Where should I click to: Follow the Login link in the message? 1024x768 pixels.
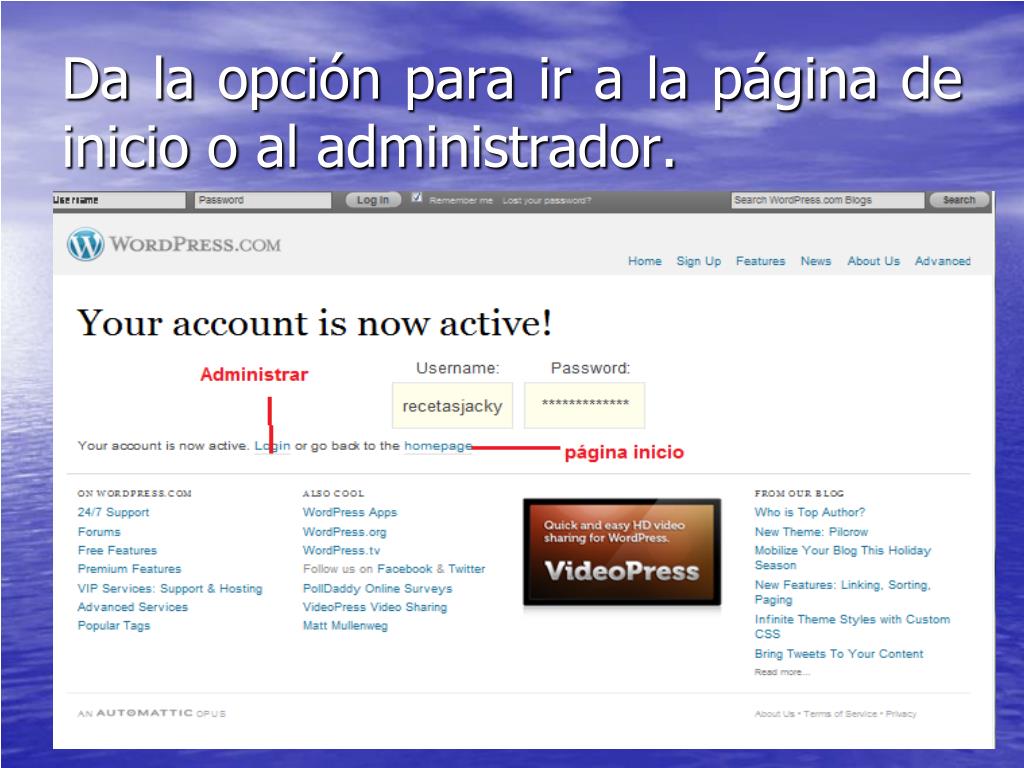pos(272,446)
